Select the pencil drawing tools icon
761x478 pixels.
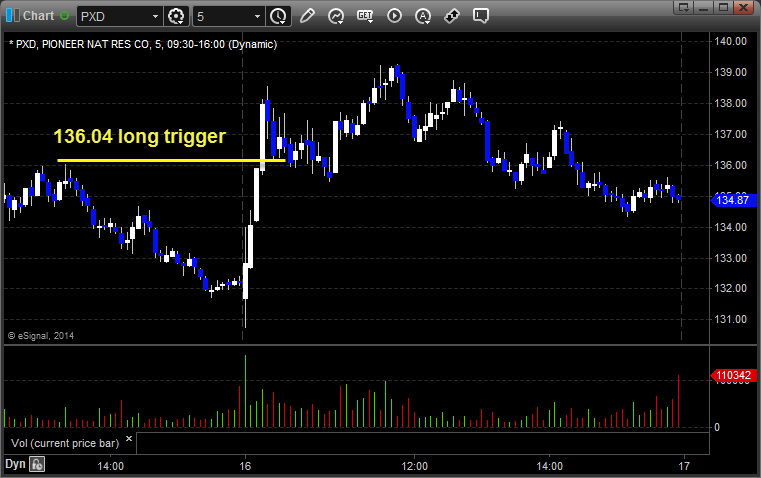(307, 16)
